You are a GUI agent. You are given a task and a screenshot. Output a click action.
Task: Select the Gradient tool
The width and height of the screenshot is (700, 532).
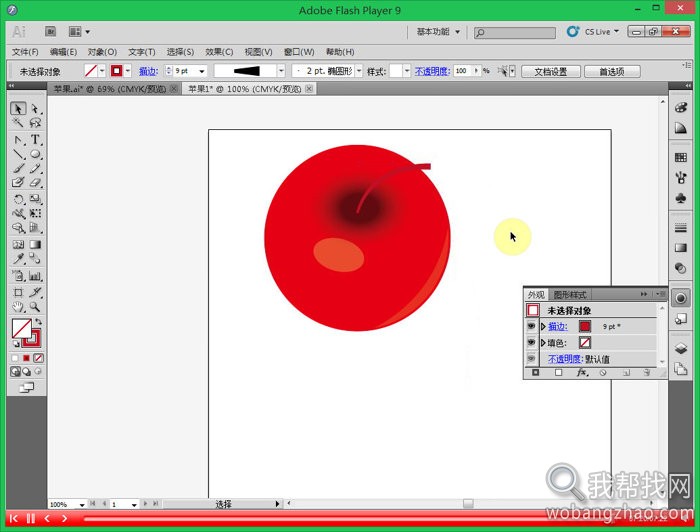(x=35, y=245)
